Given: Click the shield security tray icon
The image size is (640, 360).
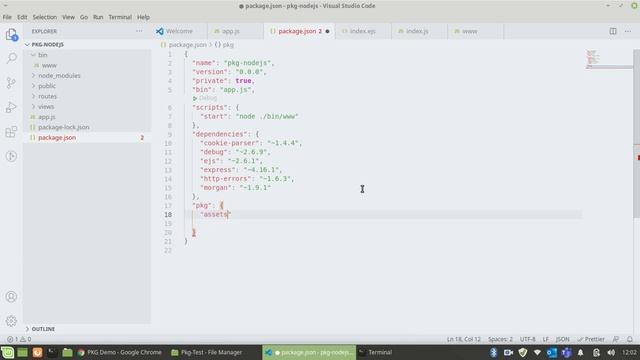Looking at the screenshot, I should pyautogui.click(x=523, y=352).
